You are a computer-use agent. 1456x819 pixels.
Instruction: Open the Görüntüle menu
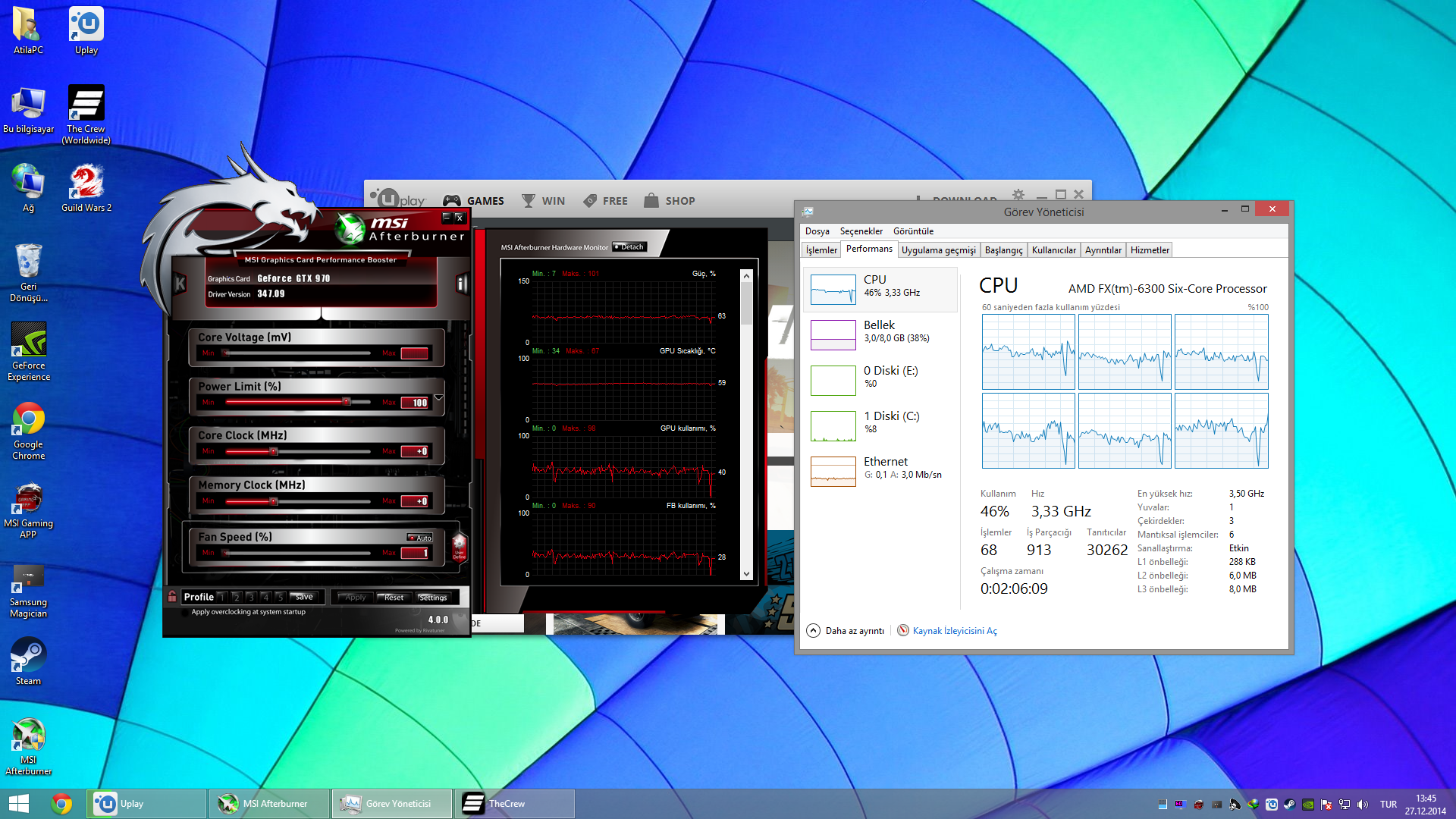tap(913, 231)
